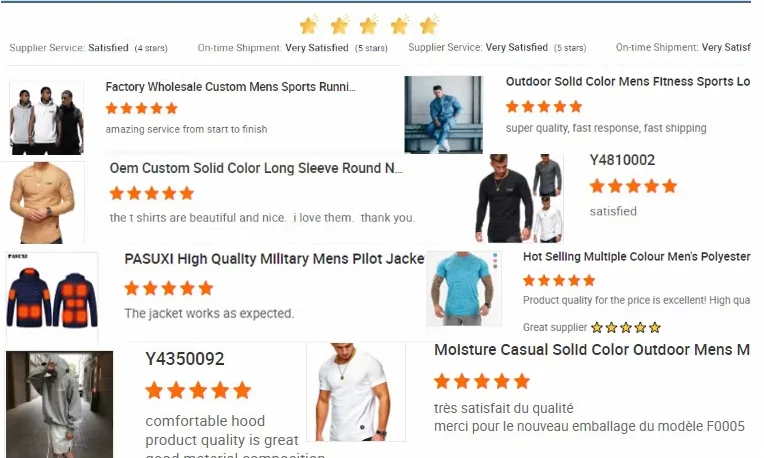Open Outdoor Solid Color Mens Fitness Sports link

coord(628,81)
